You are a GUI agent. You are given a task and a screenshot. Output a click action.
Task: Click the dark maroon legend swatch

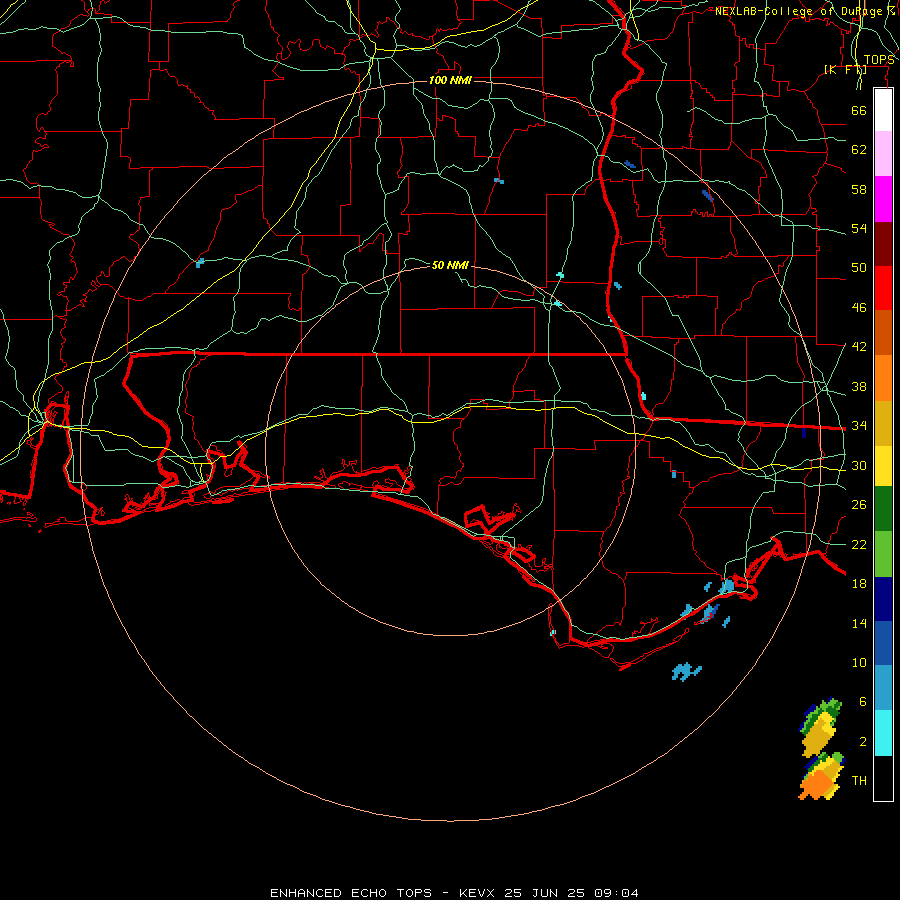tap(883, 244)
